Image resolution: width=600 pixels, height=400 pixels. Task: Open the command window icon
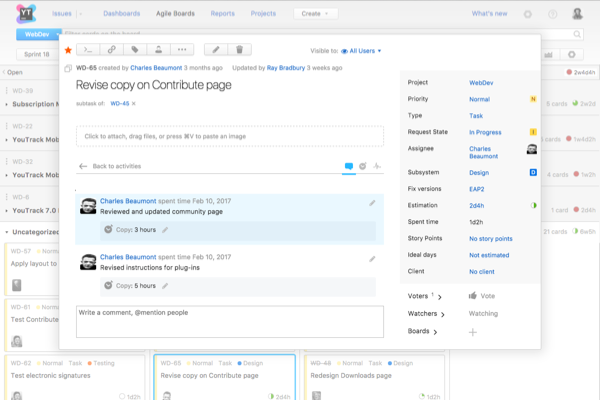[x=88, y=49]
